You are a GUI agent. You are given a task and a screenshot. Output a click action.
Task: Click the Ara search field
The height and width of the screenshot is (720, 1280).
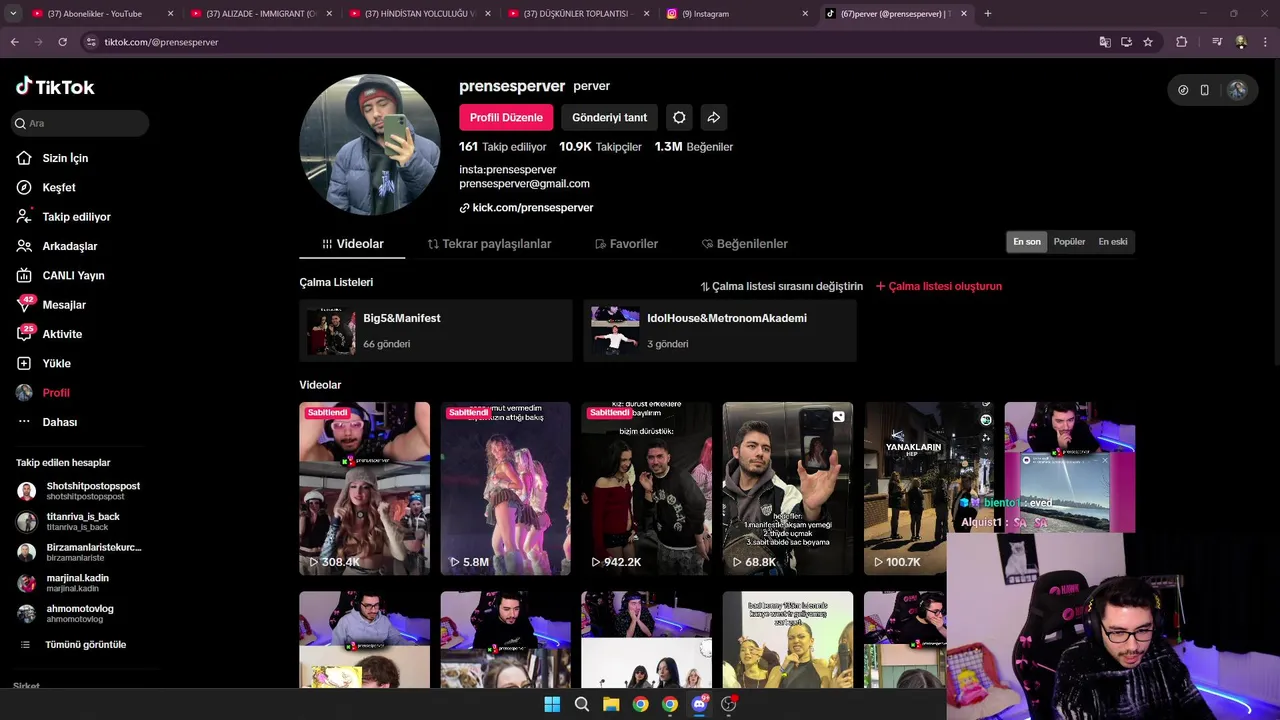80,123
